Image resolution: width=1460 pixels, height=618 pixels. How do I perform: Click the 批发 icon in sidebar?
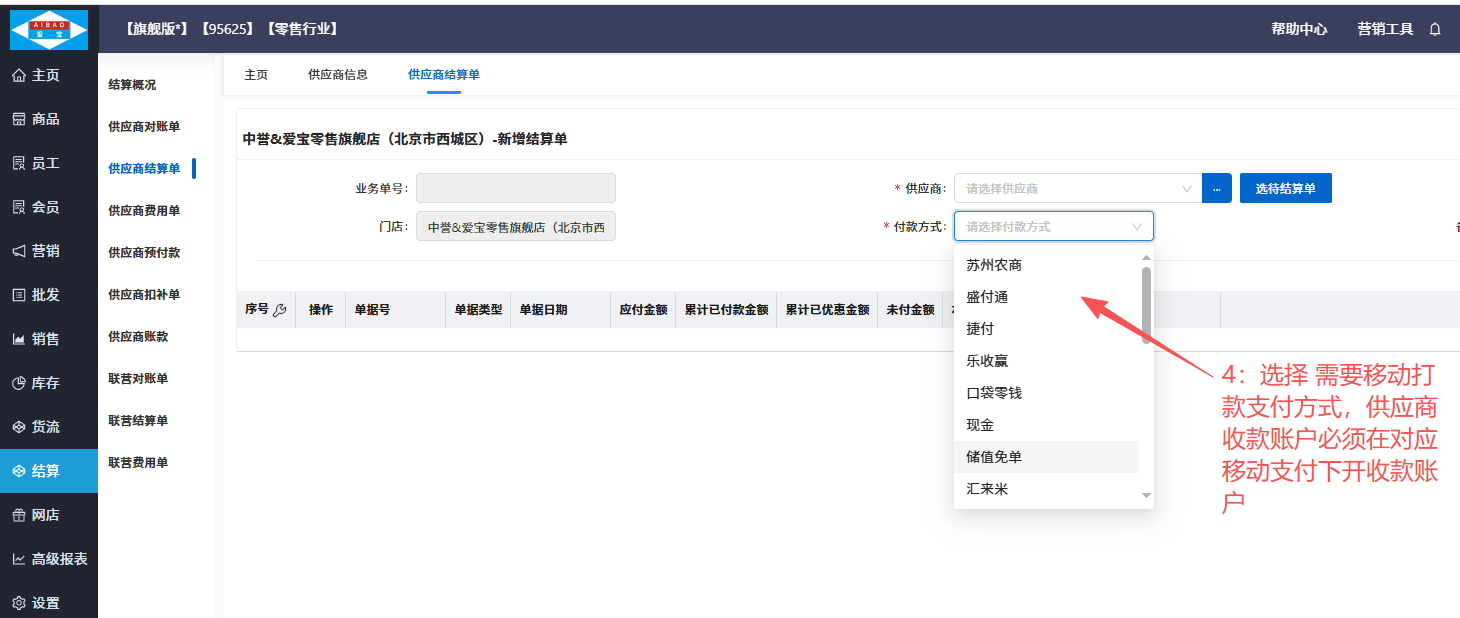pos(19,295)
